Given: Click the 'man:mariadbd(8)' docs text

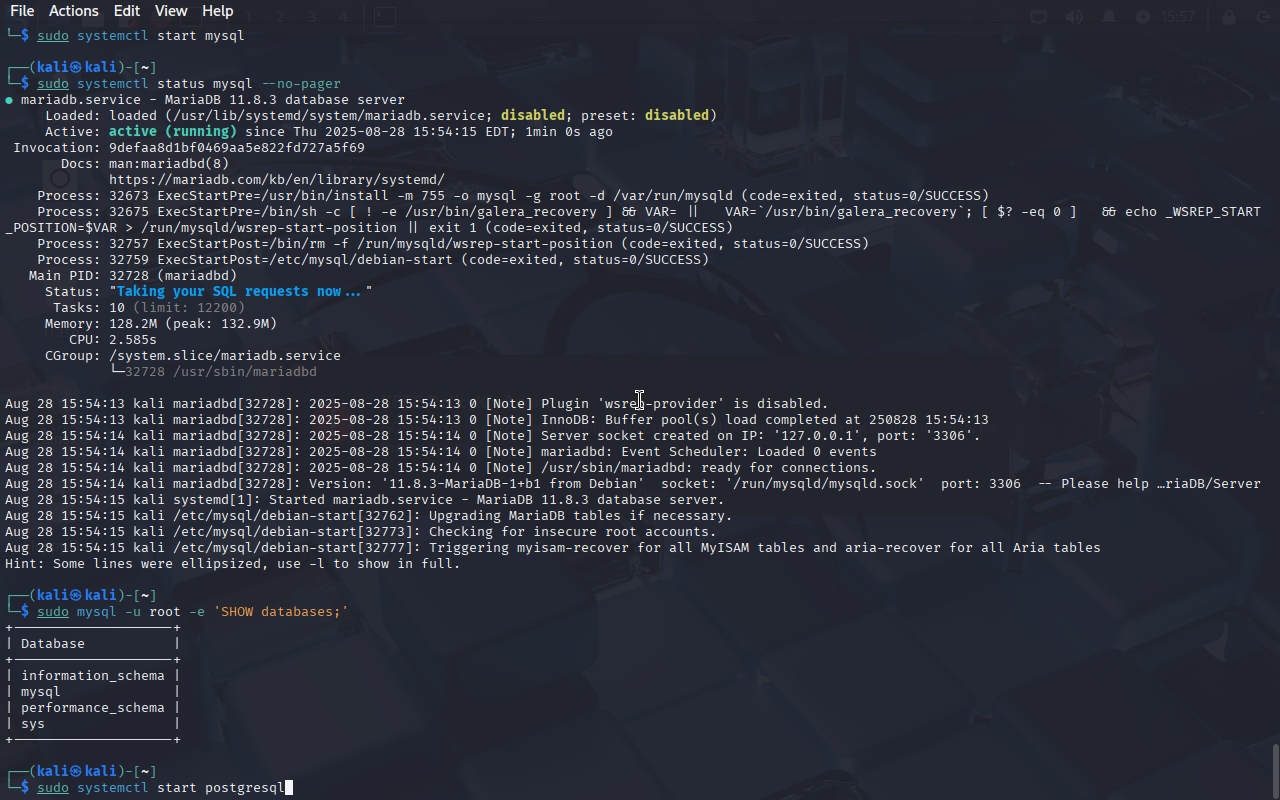Looking at the screenshot, I should (169, 163).
